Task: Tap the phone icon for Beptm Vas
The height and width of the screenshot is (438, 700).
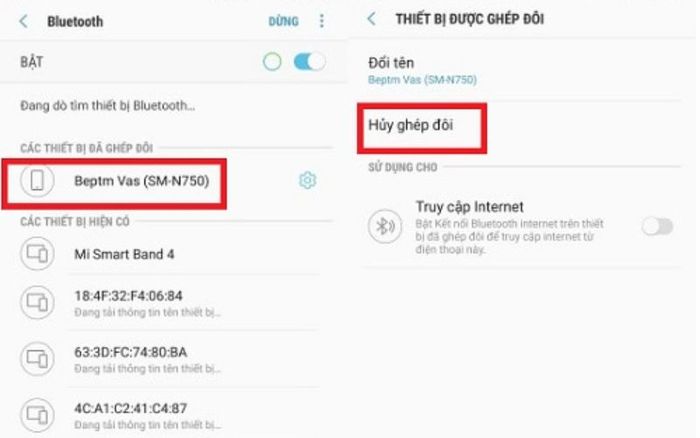Action: (37, 180)
